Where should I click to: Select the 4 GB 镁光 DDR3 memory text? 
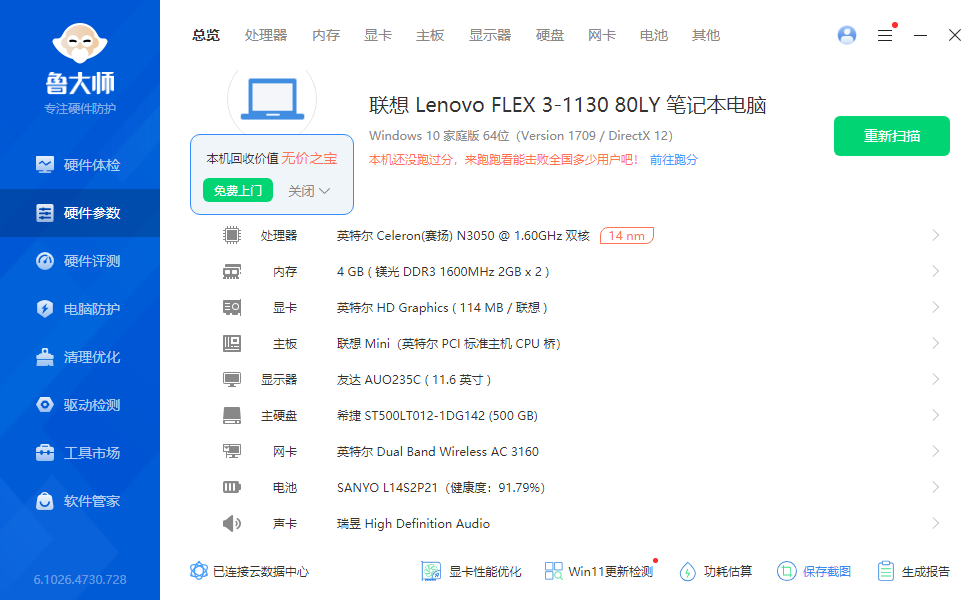click(x=443, y=272)
